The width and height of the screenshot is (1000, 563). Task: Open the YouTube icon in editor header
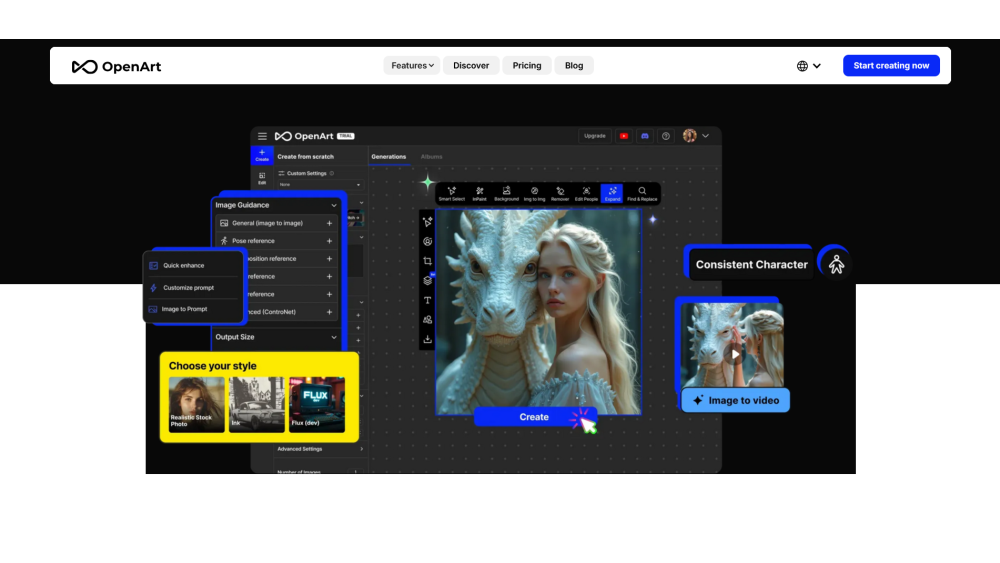[624, 136]
